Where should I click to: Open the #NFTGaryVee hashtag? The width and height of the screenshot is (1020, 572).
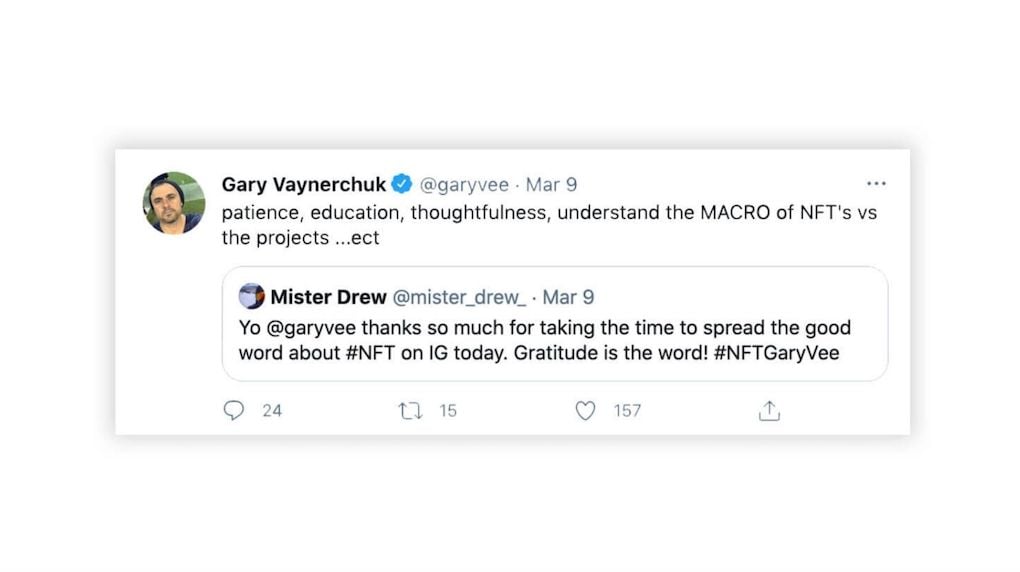coord(775,353)
